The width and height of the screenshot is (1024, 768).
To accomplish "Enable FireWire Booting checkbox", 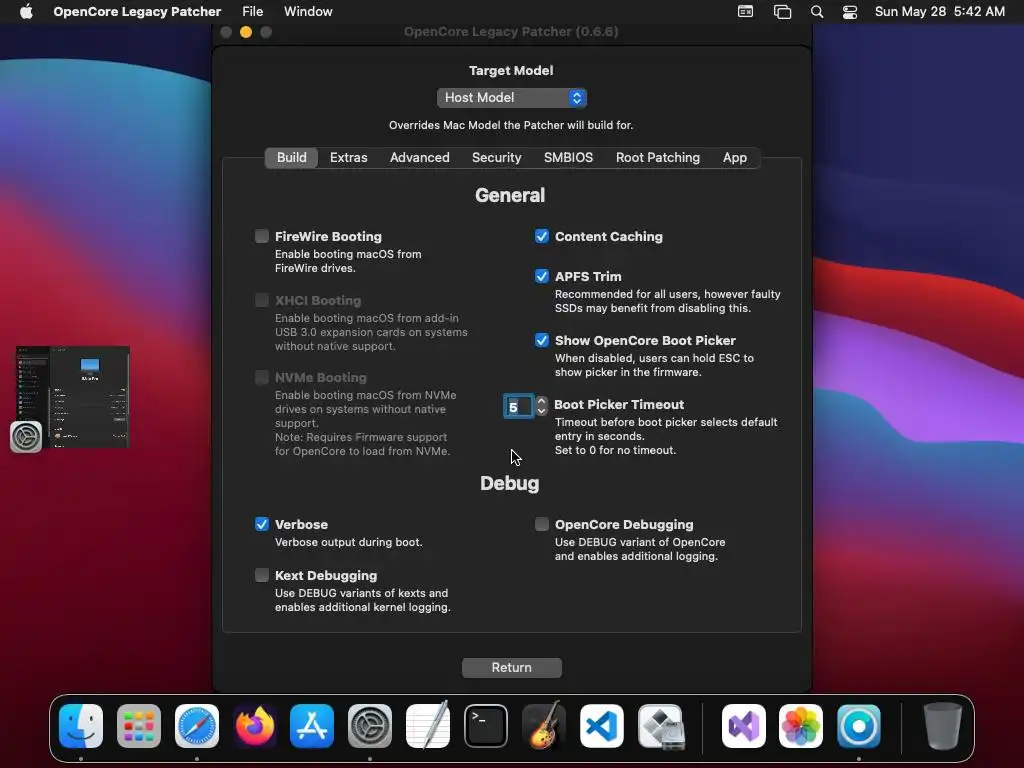I will pos(262,236).
